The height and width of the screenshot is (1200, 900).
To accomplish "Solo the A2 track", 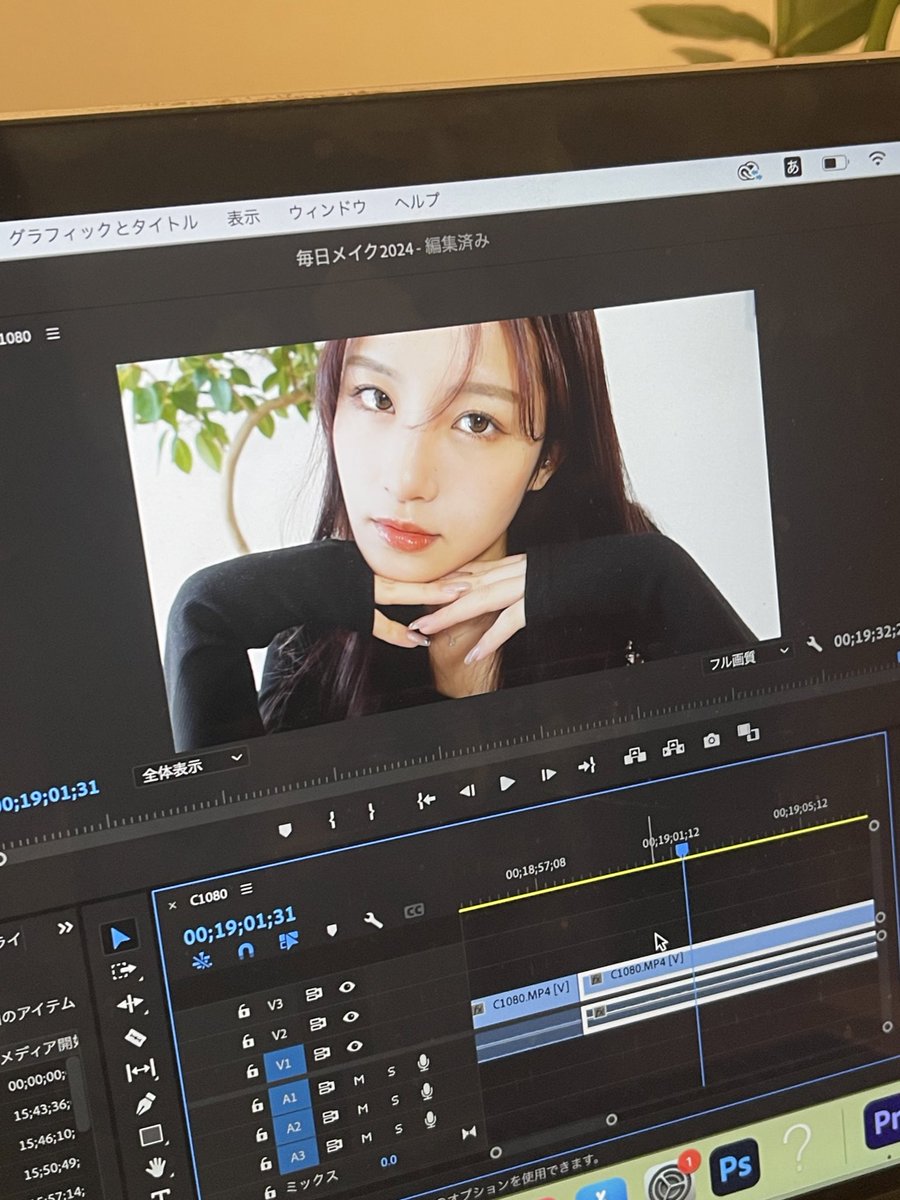I will click(395, 1100).
